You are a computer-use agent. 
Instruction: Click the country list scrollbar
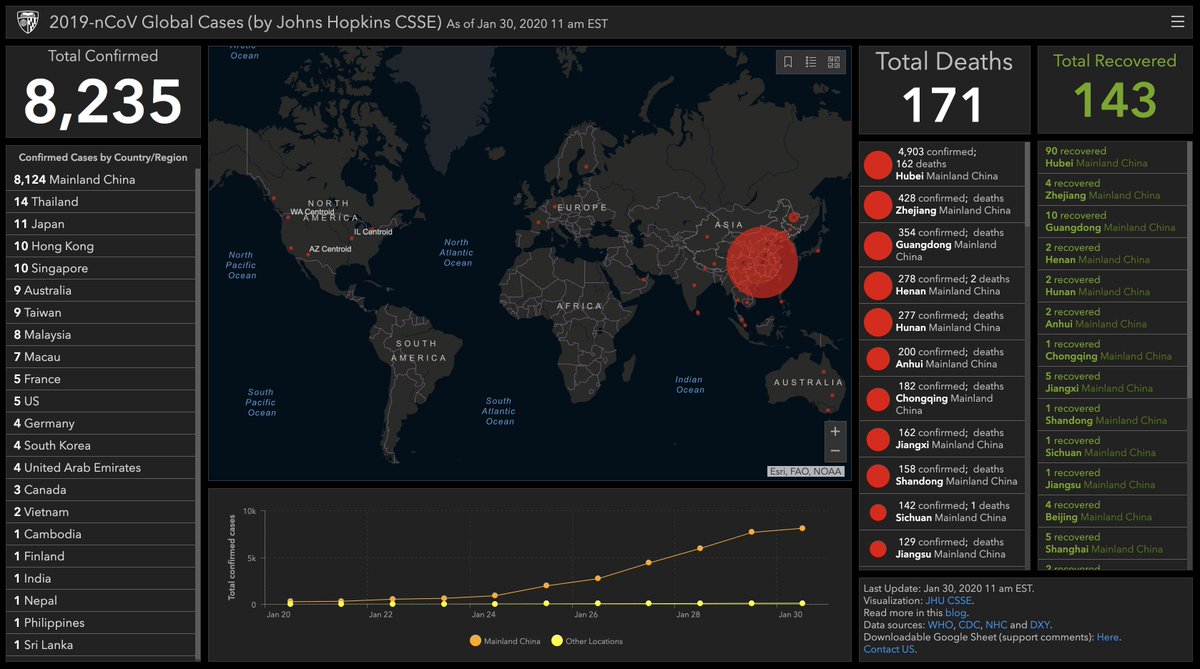(199, 413)
